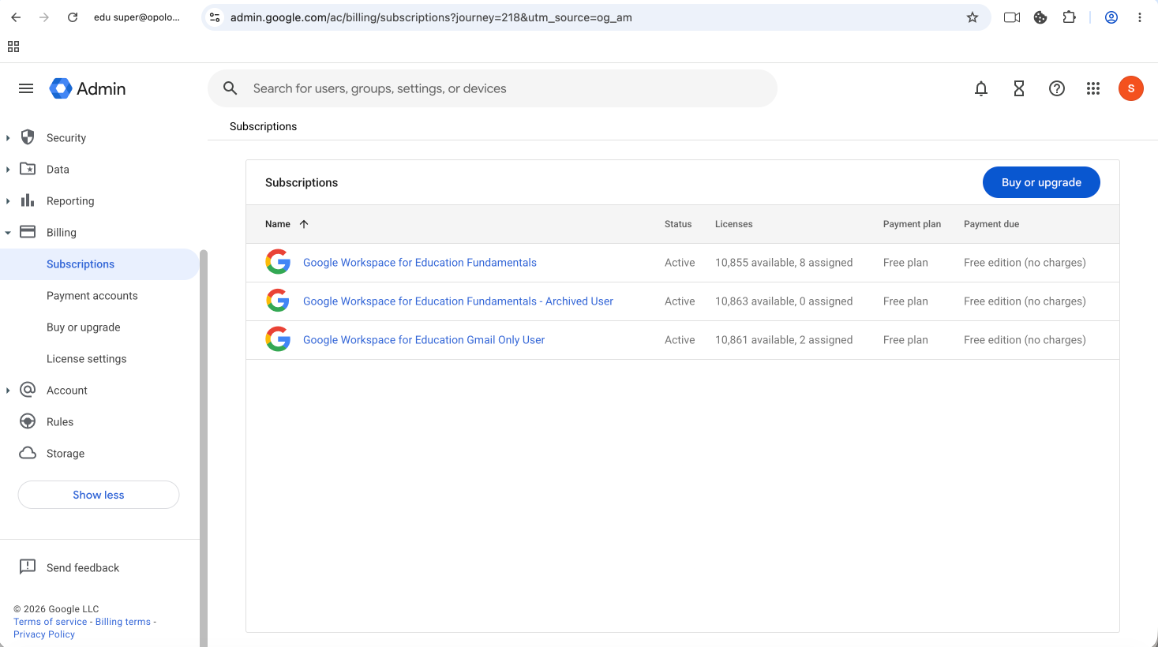Expand the Security section arrow
Image resolution: width=1158 pixels, height=647 pixels.
8,138
